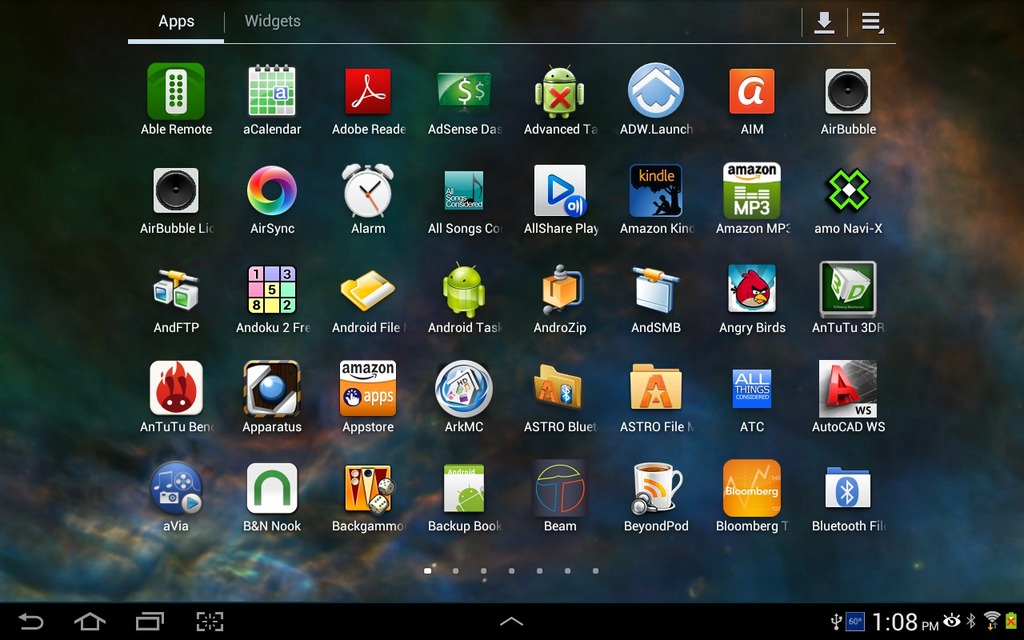
Task: Select the Apps tab
Action: click(176, 22)
